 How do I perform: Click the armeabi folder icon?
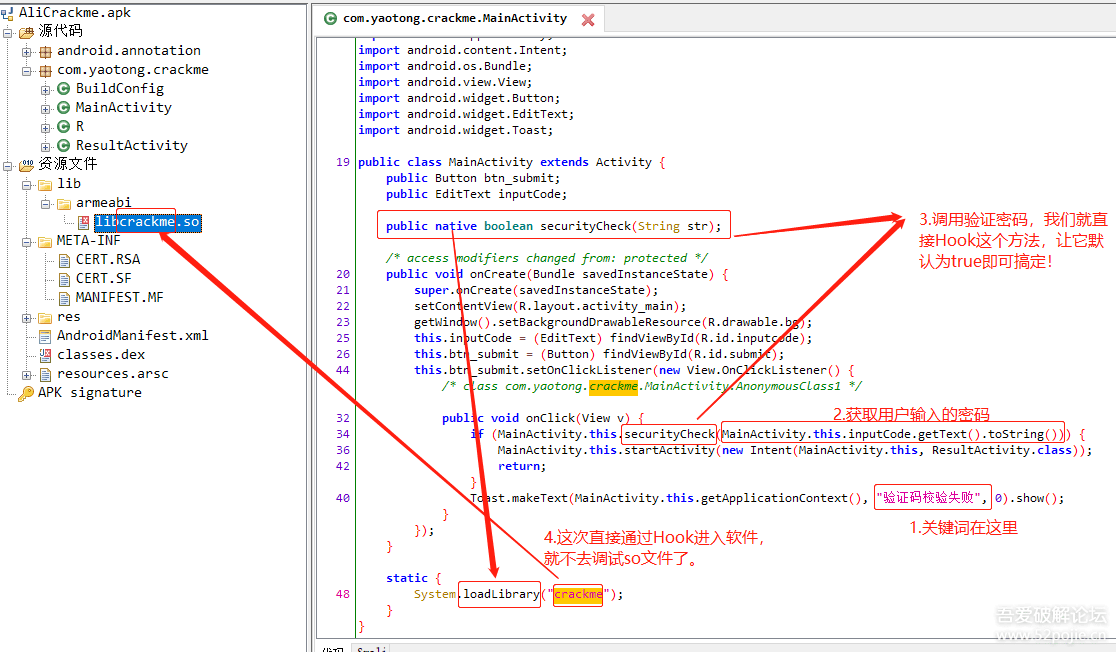point(64,204)
